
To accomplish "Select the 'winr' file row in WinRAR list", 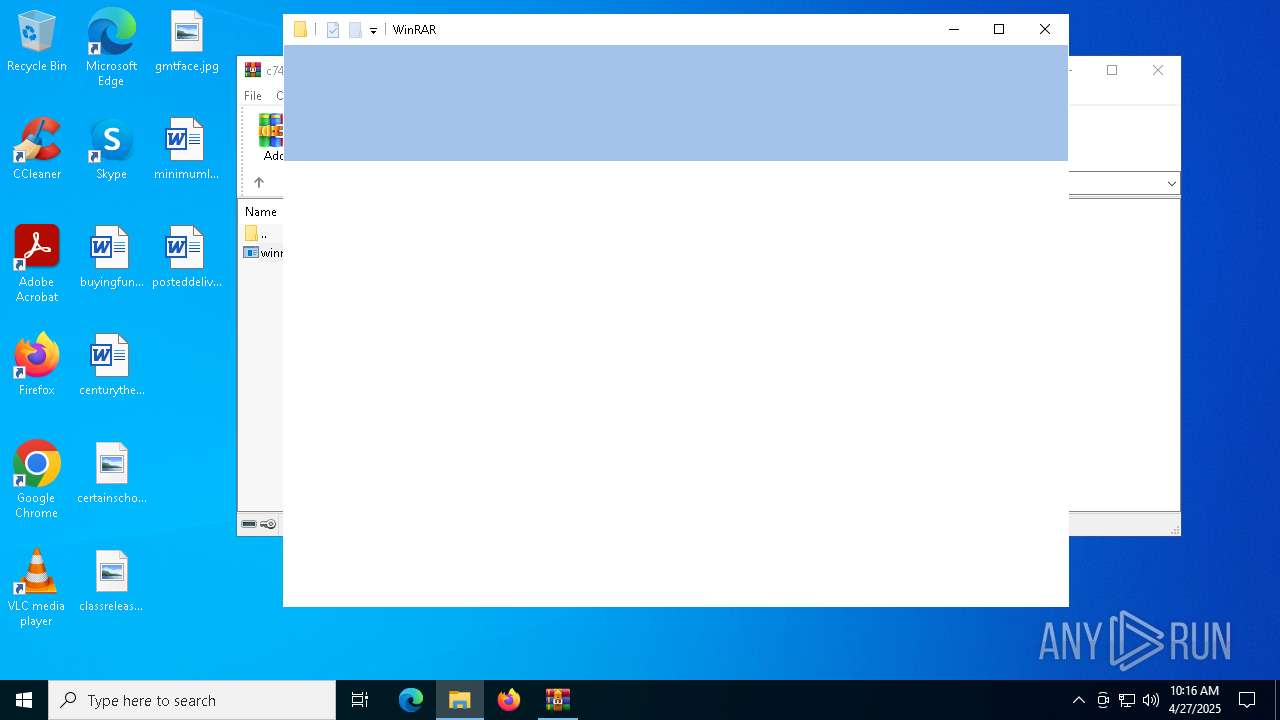I will 263,253.
